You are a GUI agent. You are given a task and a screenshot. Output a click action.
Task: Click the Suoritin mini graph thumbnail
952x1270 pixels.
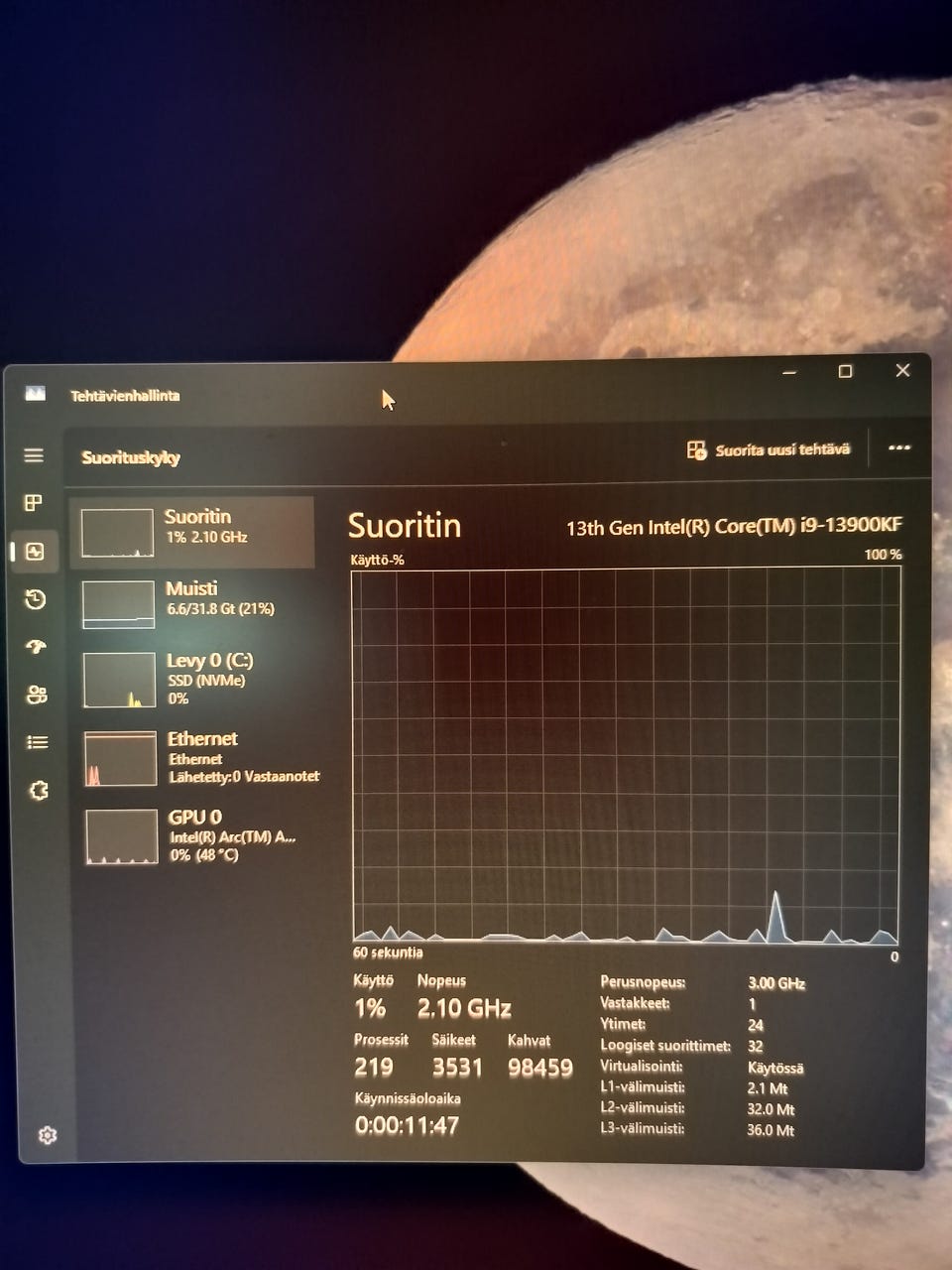click(117, 533)
